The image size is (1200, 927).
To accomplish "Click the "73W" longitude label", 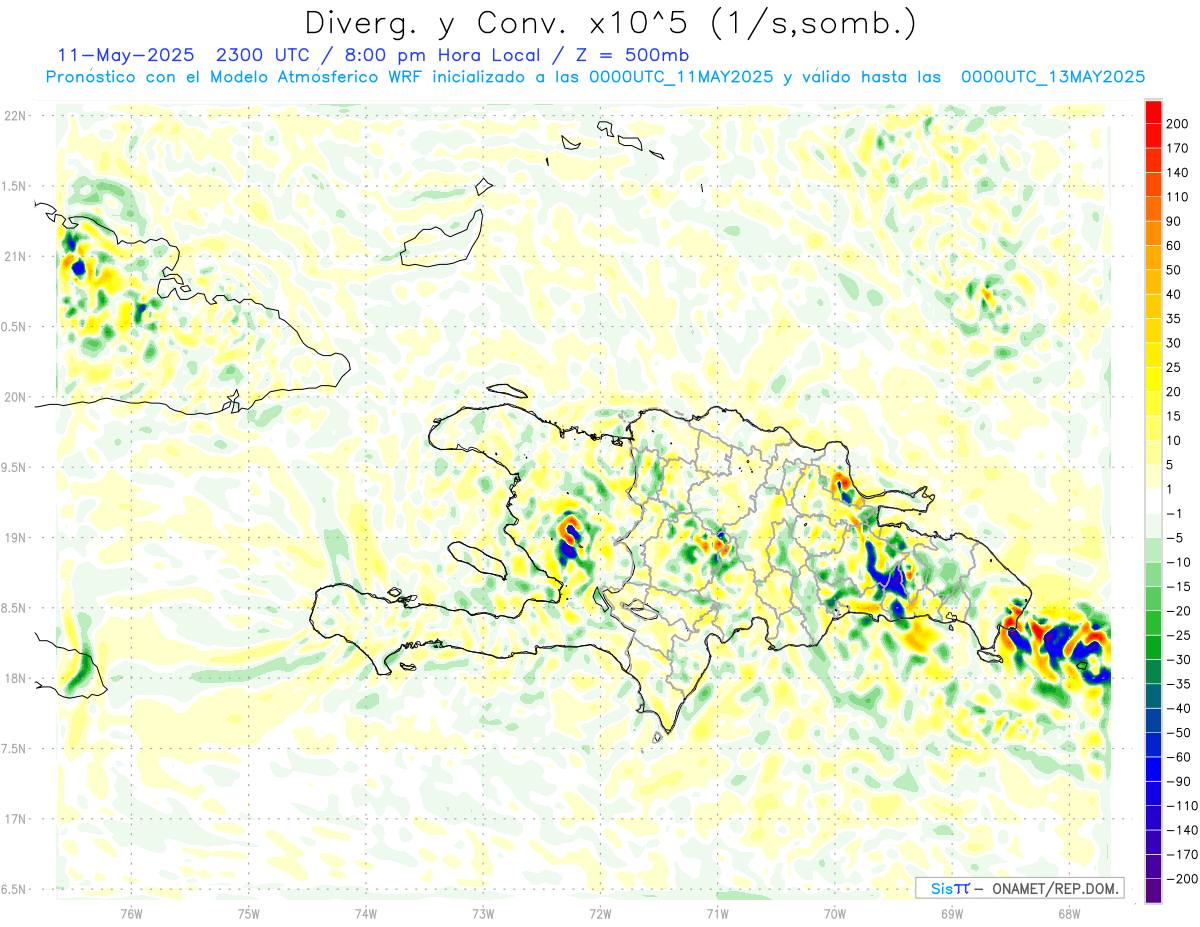I will pos(483,912).
